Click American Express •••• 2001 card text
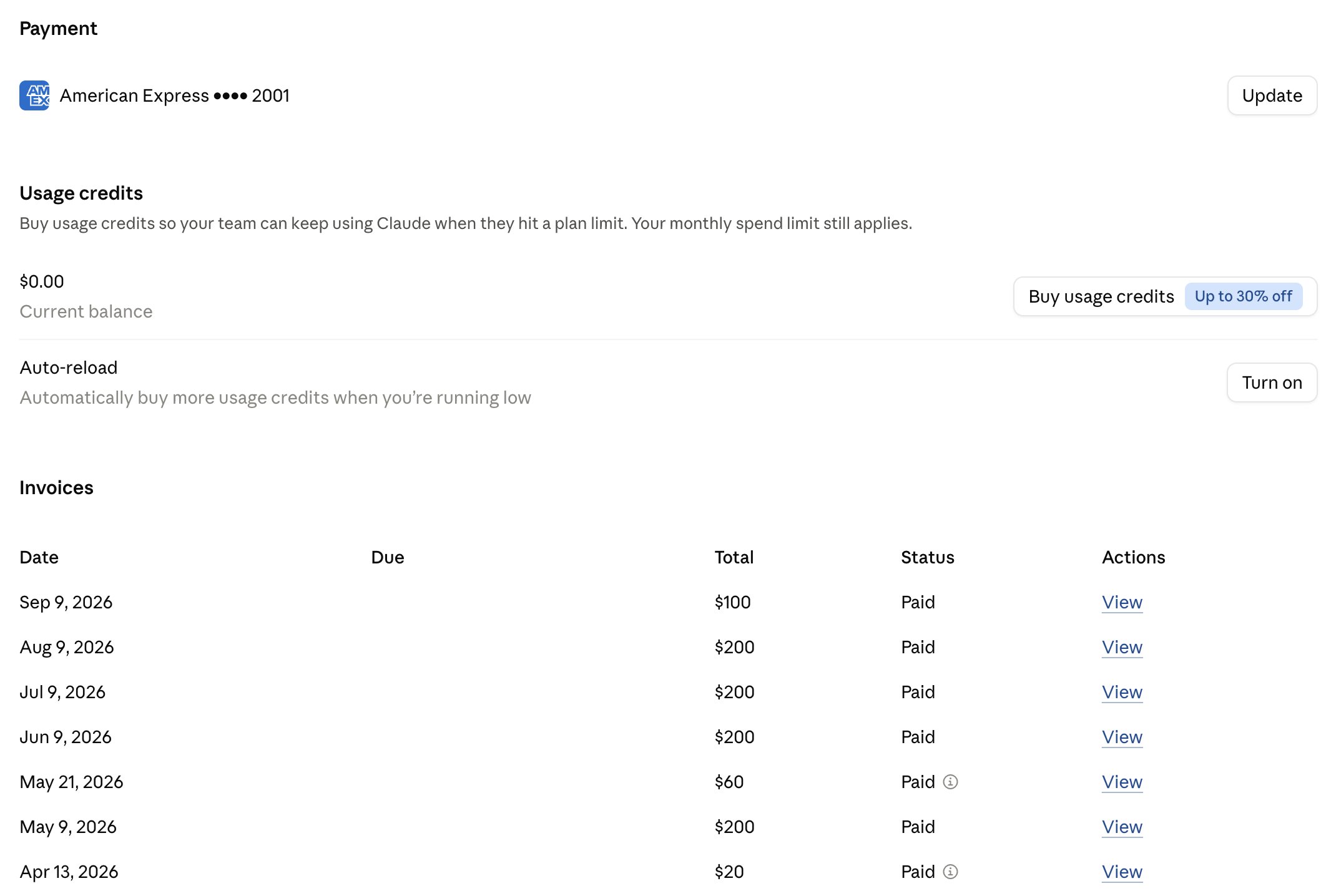This screenshot has width=1331, height=896. pyautogui.click(x=174, y=95)
